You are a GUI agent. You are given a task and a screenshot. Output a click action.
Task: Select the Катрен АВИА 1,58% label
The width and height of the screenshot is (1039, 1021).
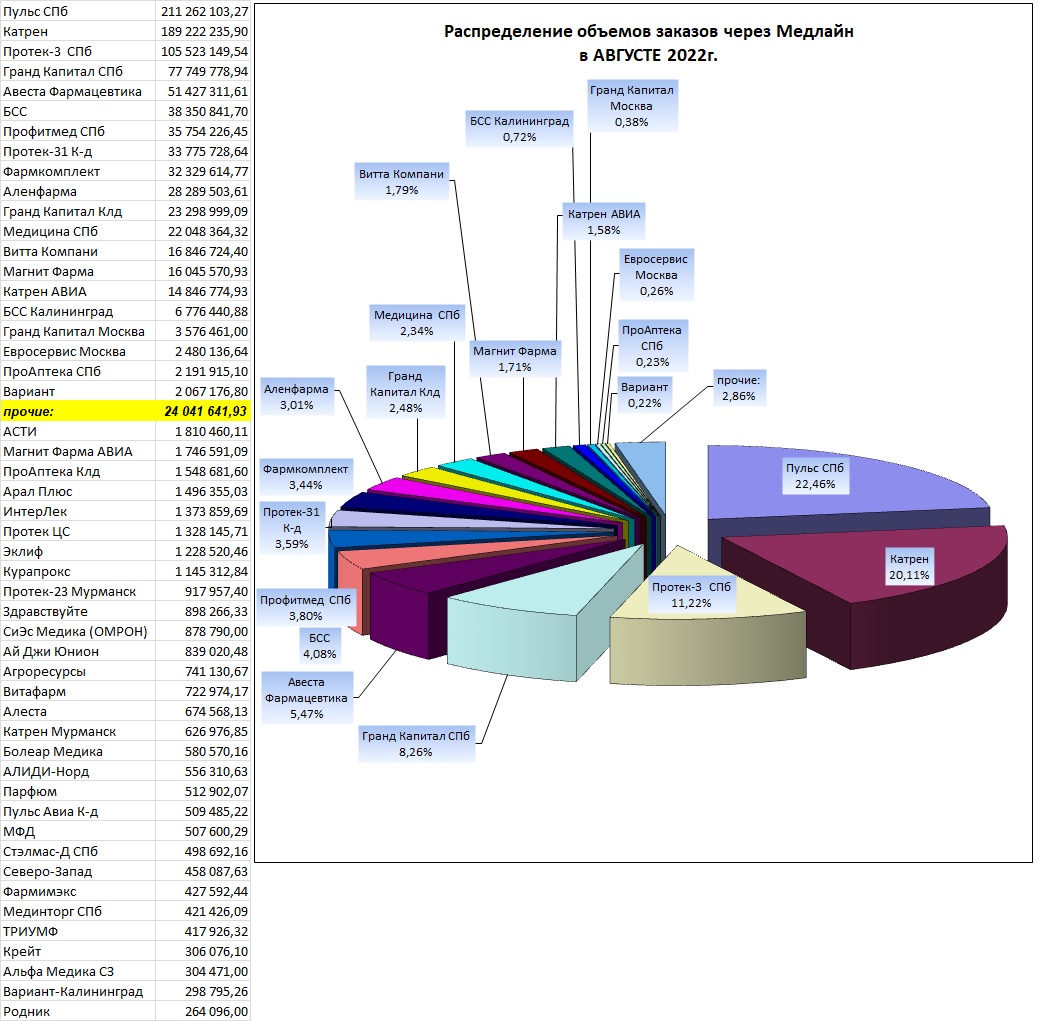pyautogui.click(x=604, y=222)
